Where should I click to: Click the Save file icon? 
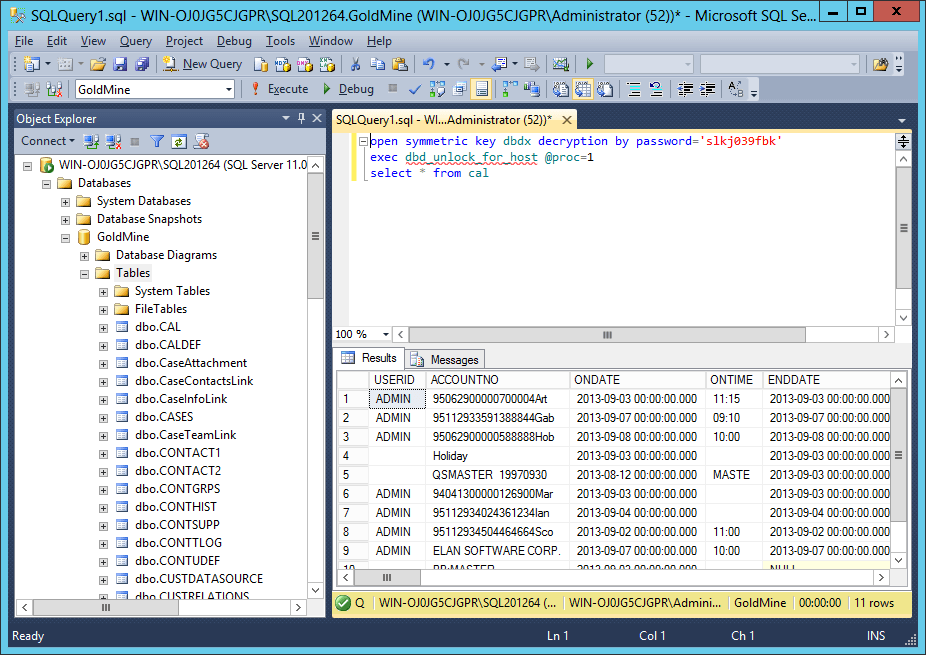click(120, 64)
